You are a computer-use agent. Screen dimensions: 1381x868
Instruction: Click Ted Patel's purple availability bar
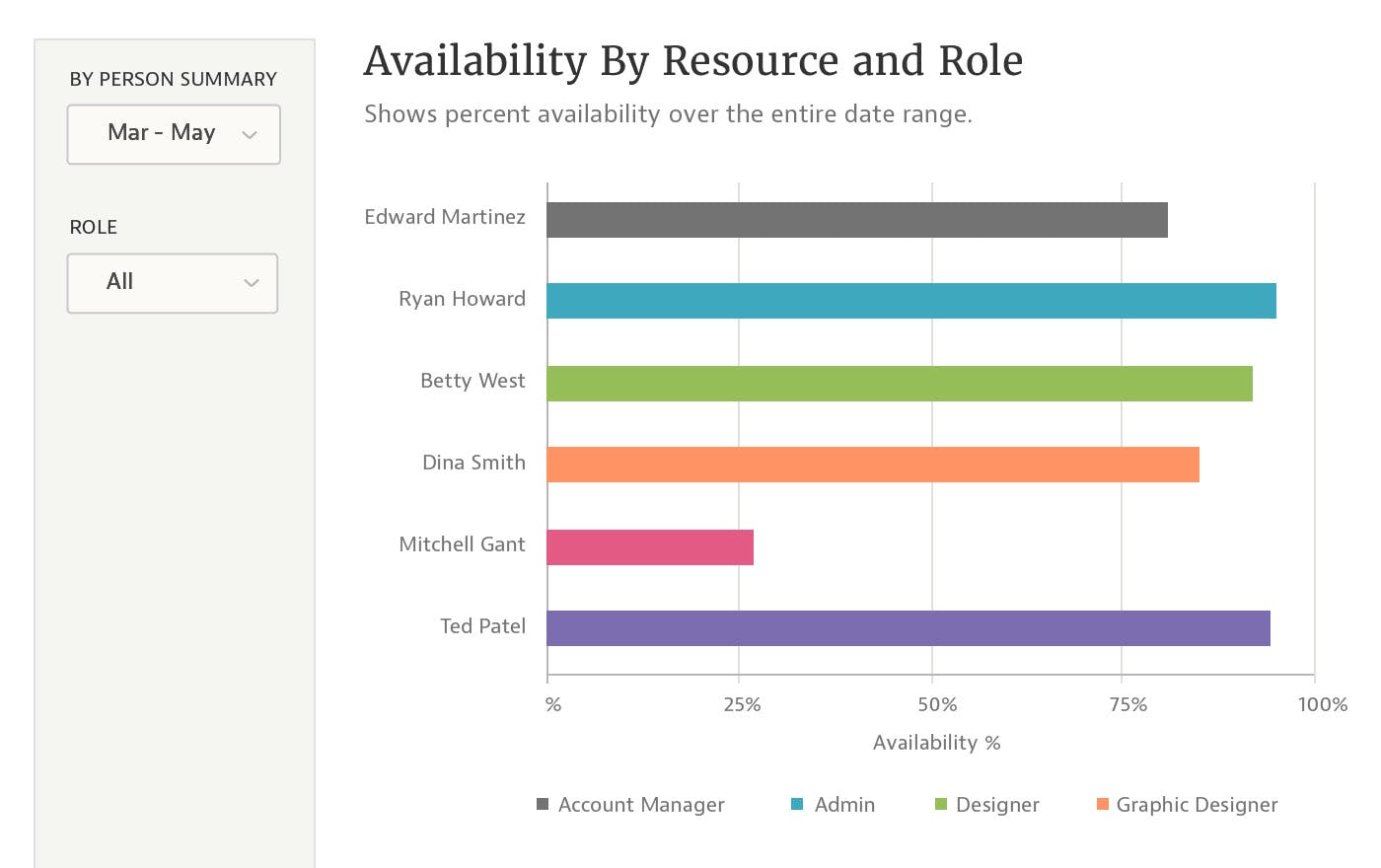pyautogui.click(x=908, y=628)
